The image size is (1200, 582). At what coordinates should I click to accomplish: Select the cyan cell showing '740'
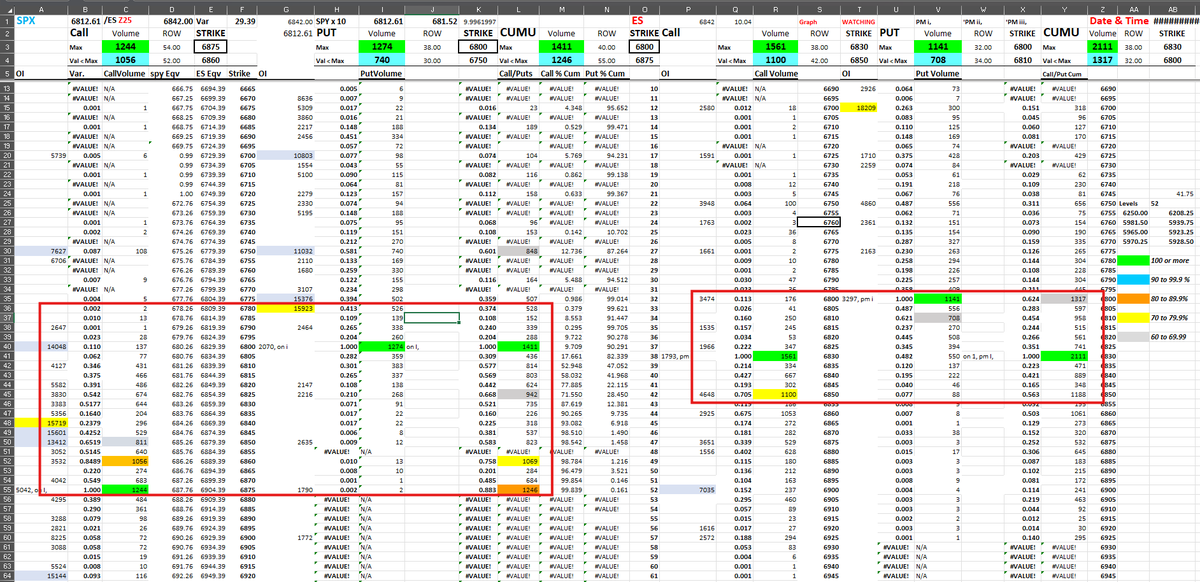[x=381, y=60]
